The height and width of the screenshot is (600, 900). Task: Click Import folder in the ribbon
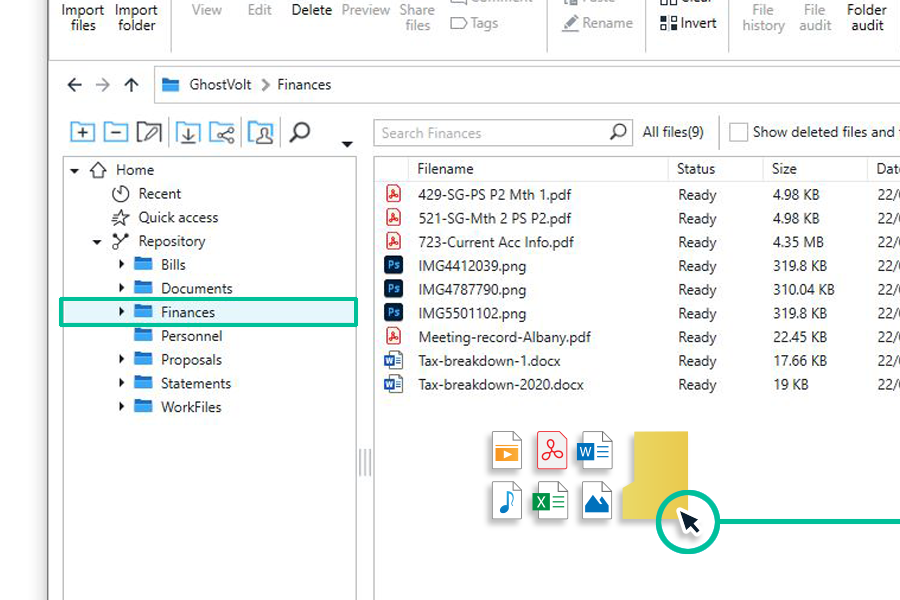pos(136,17)
